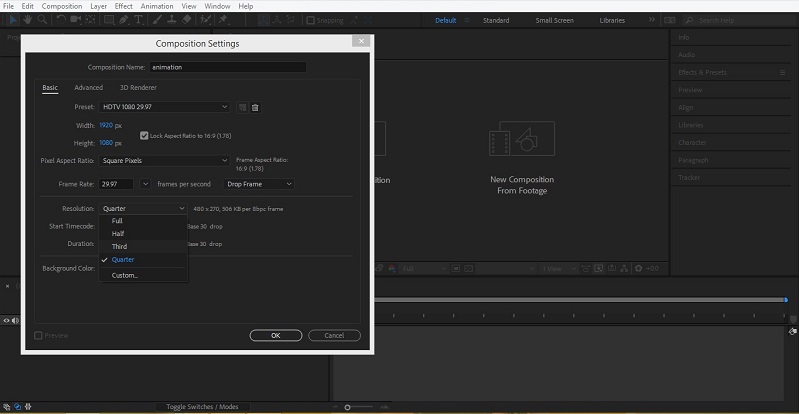The height and width of the screenshot is (414, 799).
Task: Select the Zoom magnifier tool
Action: click(42, 20)
